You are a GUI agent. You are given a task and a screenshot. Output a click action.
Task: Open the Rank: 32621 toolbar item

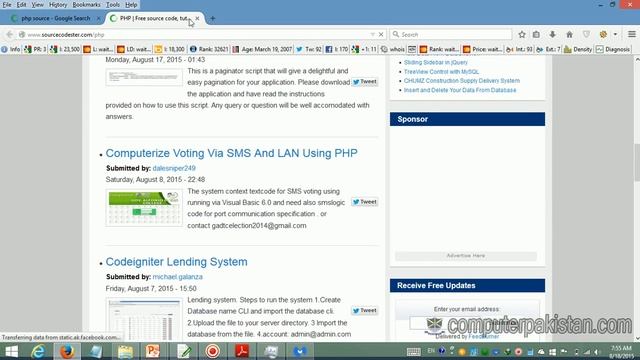tap(209, 49)
